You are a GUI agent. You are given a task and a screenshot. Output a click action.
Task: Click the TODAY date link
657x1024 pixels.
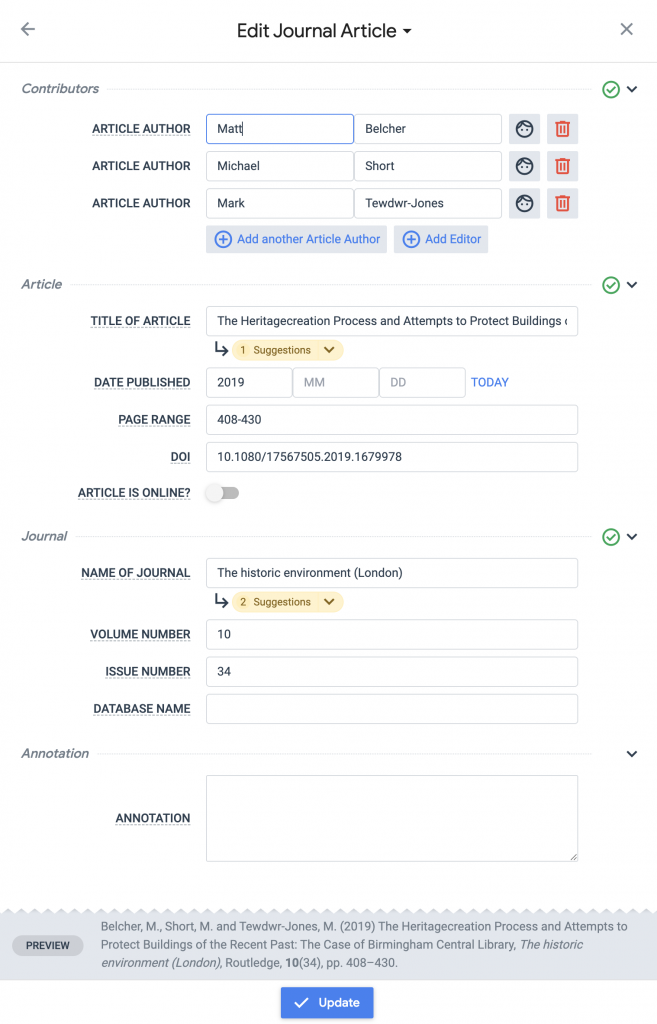click(489, 382)
